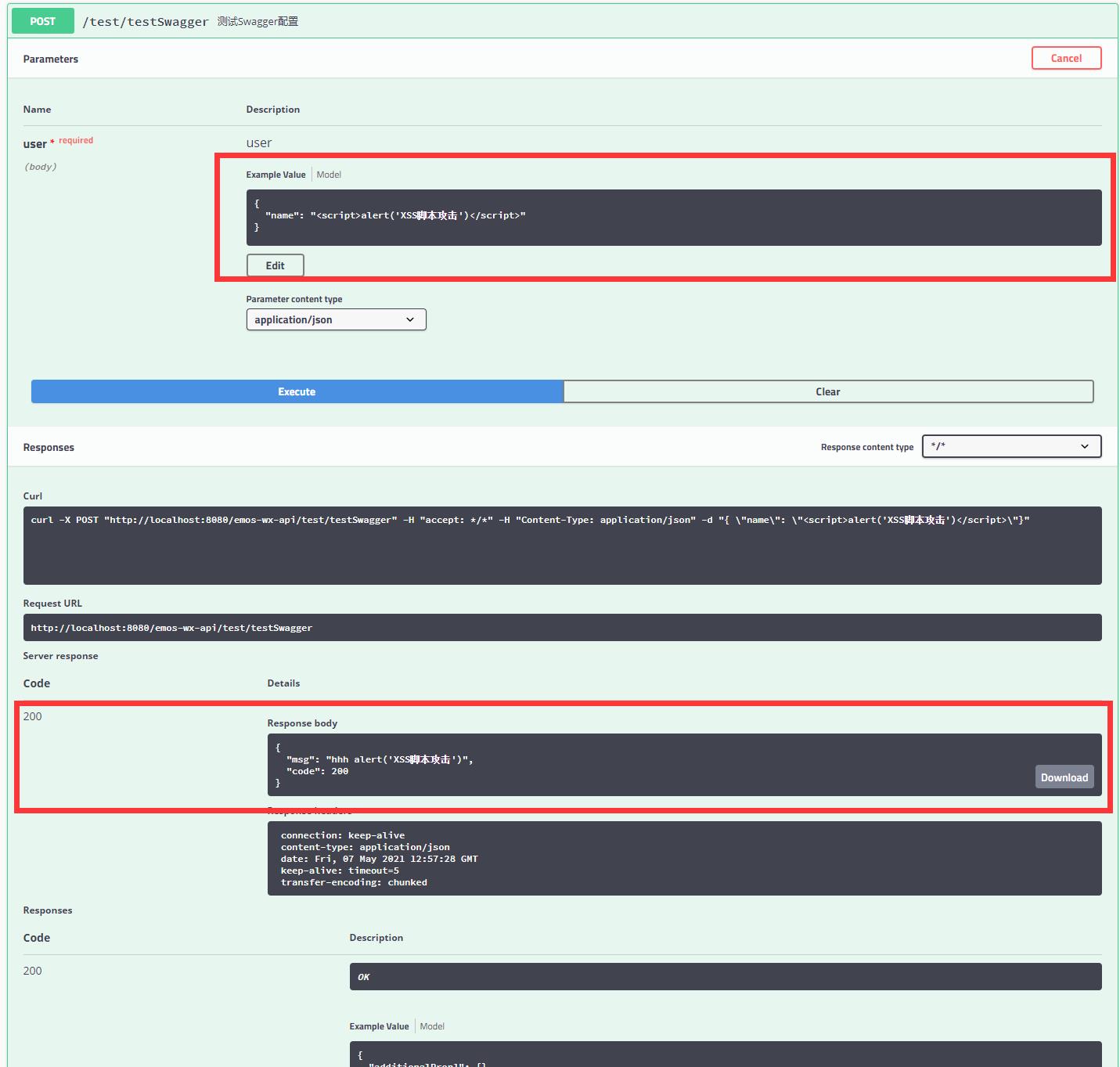This screenshot has width=1120, height=1067.
Task: Click the green POST method badge
Action: (x=43, y=21)
